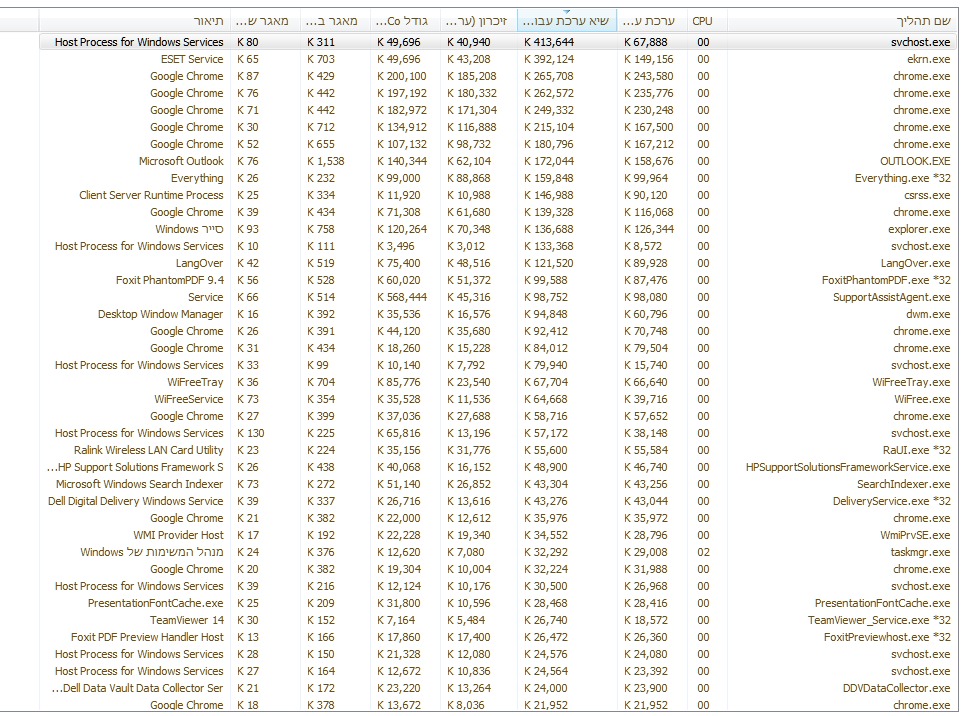This screenshot has height=716, width=967.
Task: Select the Everything.exe *32 process name
Action: tap(902, 178)
